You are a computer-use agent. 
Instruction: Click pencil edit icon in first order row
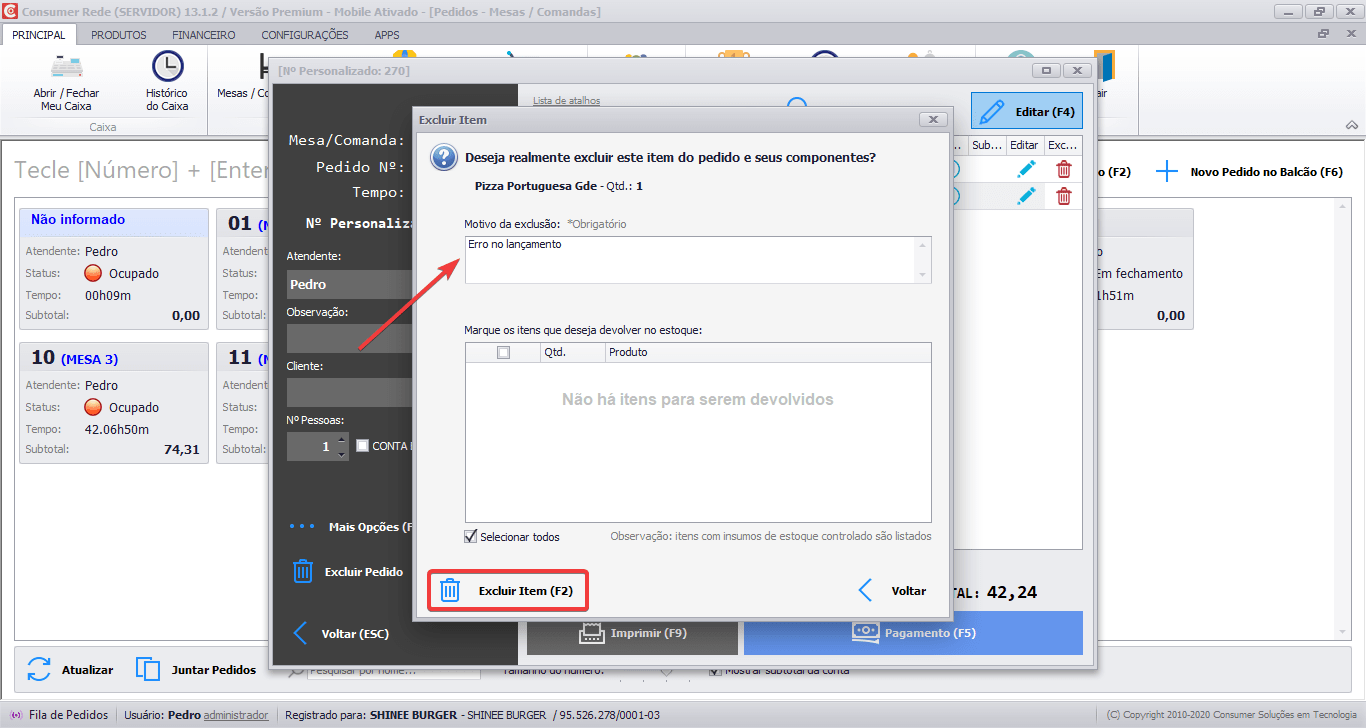tap(1026, 170)
